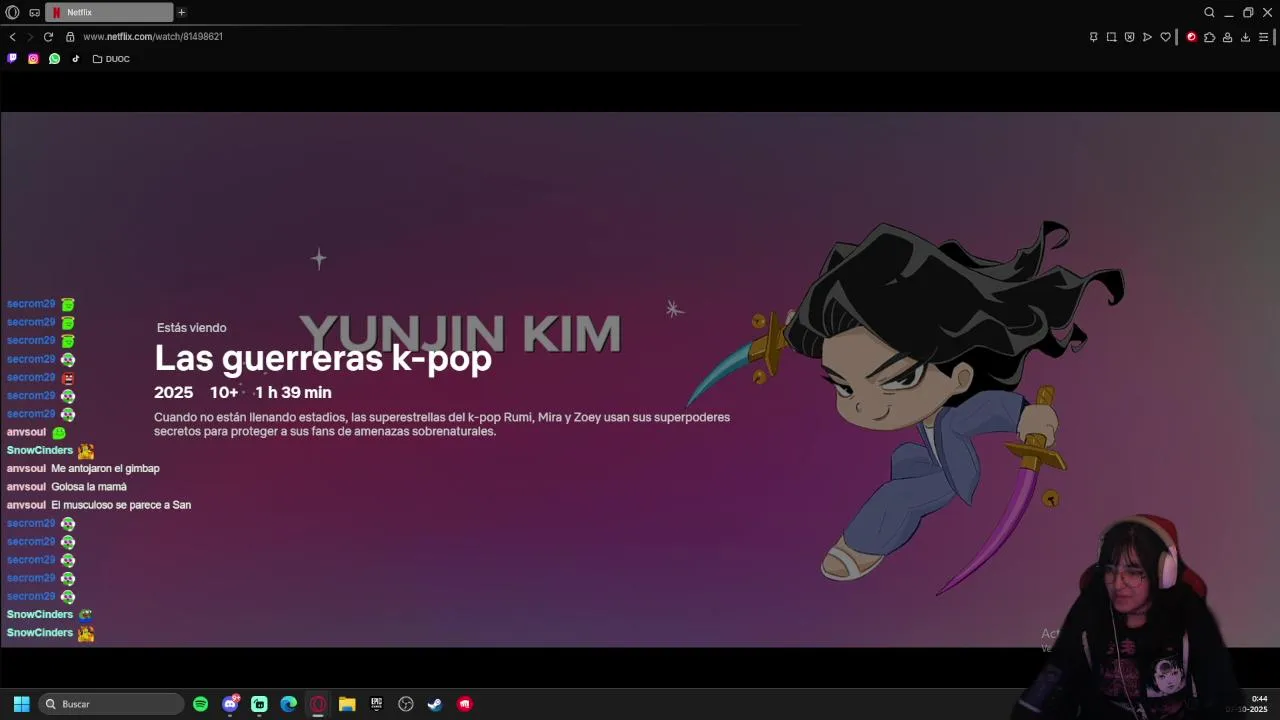1280x720 pixels.
Task: Open the easy setup sliders menu
Action: click(1263, 37)
